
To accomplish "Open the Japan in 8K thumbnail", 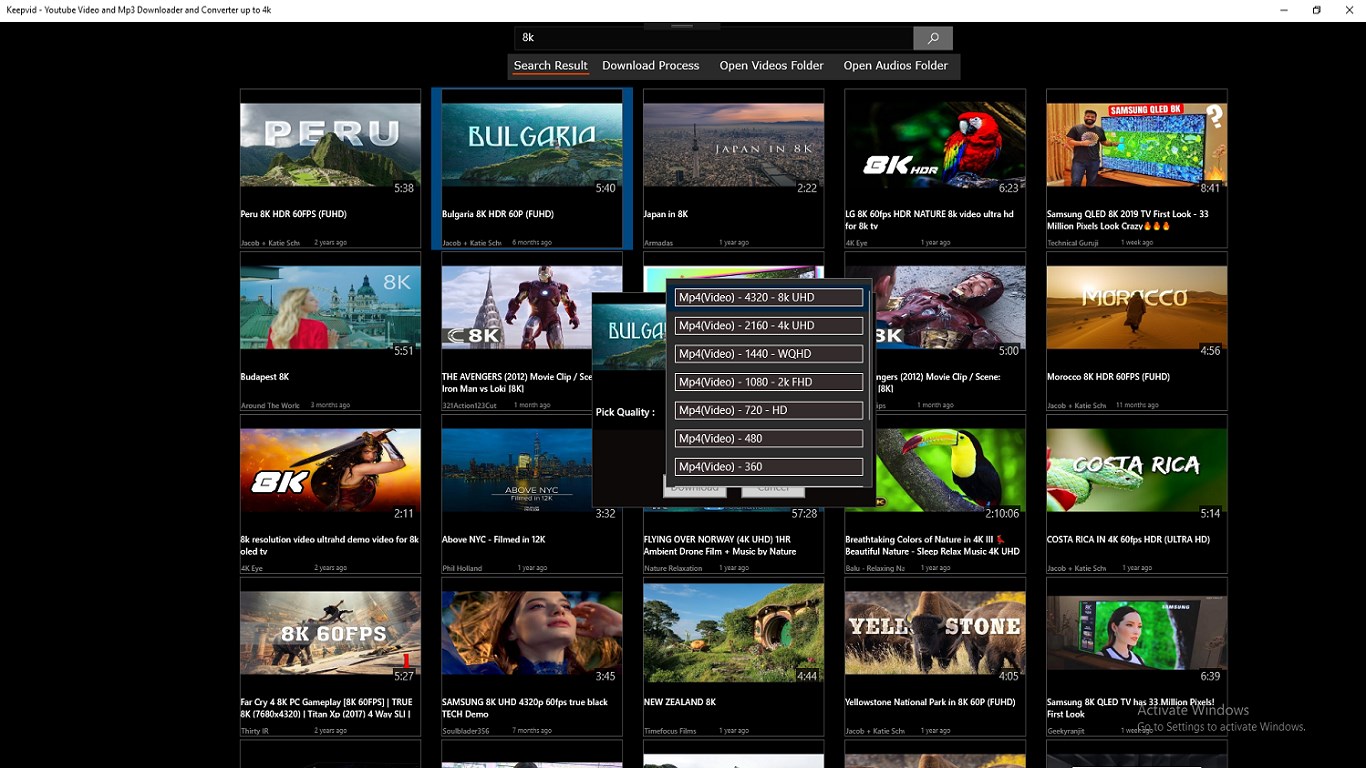I will 734,144.
